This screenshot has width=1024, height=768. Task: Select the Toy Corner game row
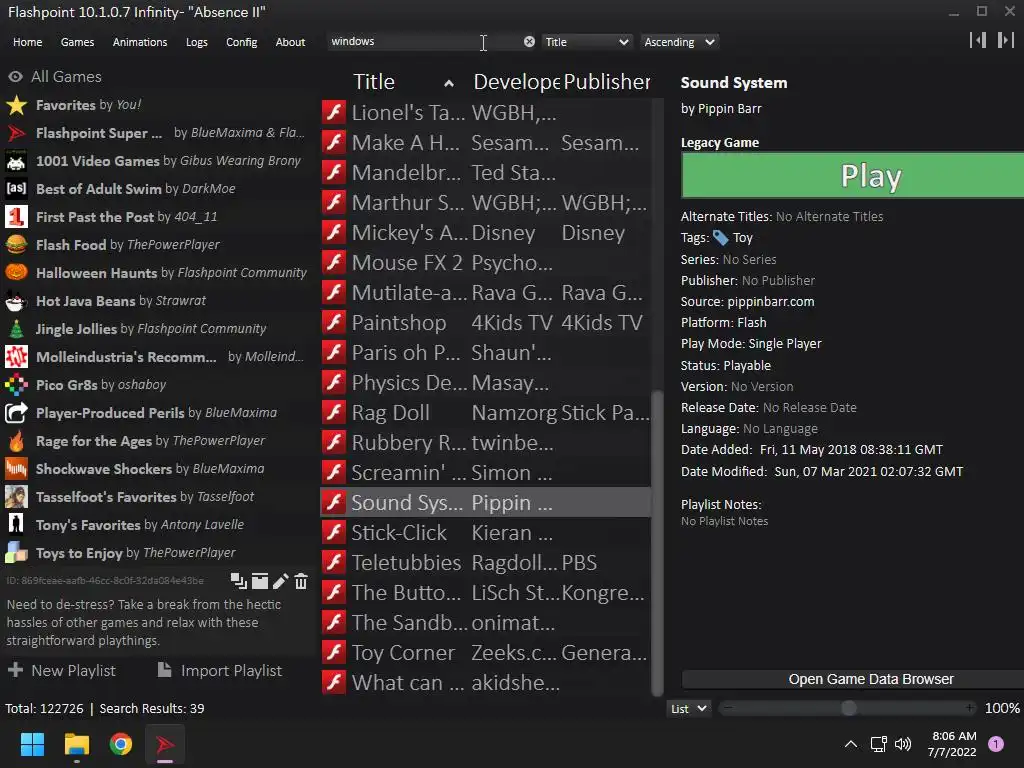(485, 652)
